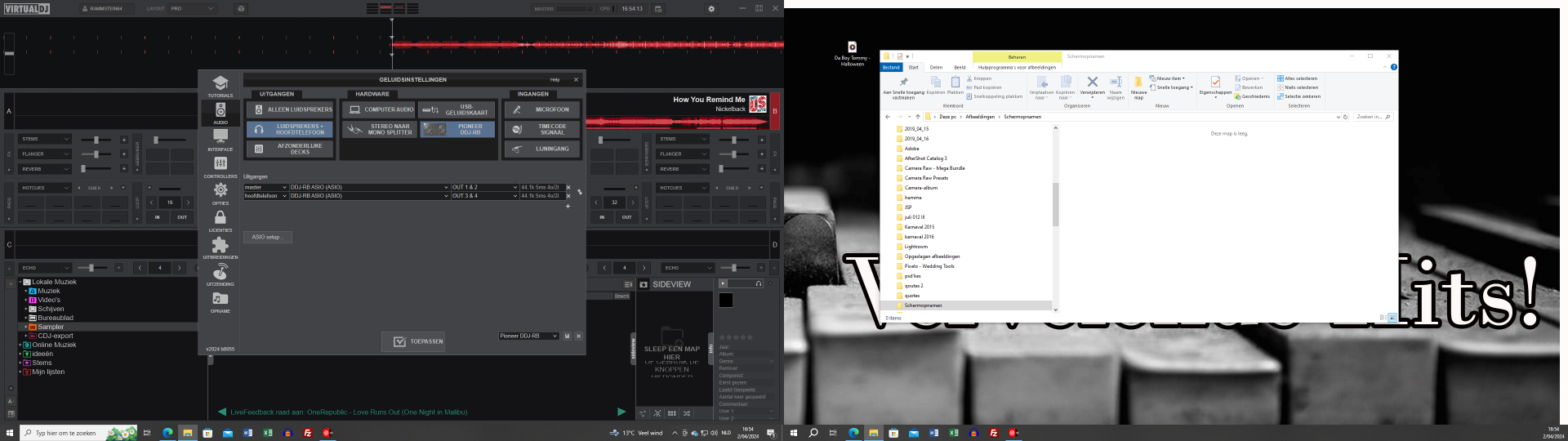The height and width of the screenshot is (441, 1568).
Task: Select Lijningang input button
Action: [542, 149]
